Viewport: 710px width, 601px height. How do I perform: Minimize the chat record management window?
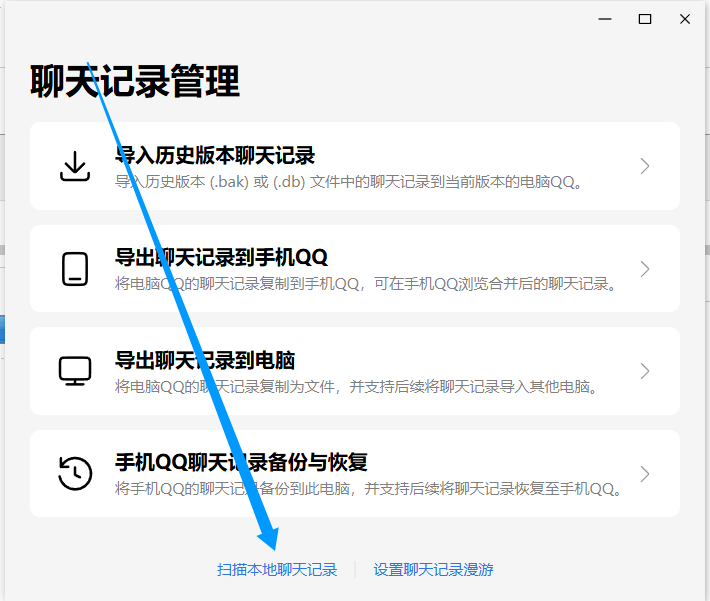tap(605, 19)
